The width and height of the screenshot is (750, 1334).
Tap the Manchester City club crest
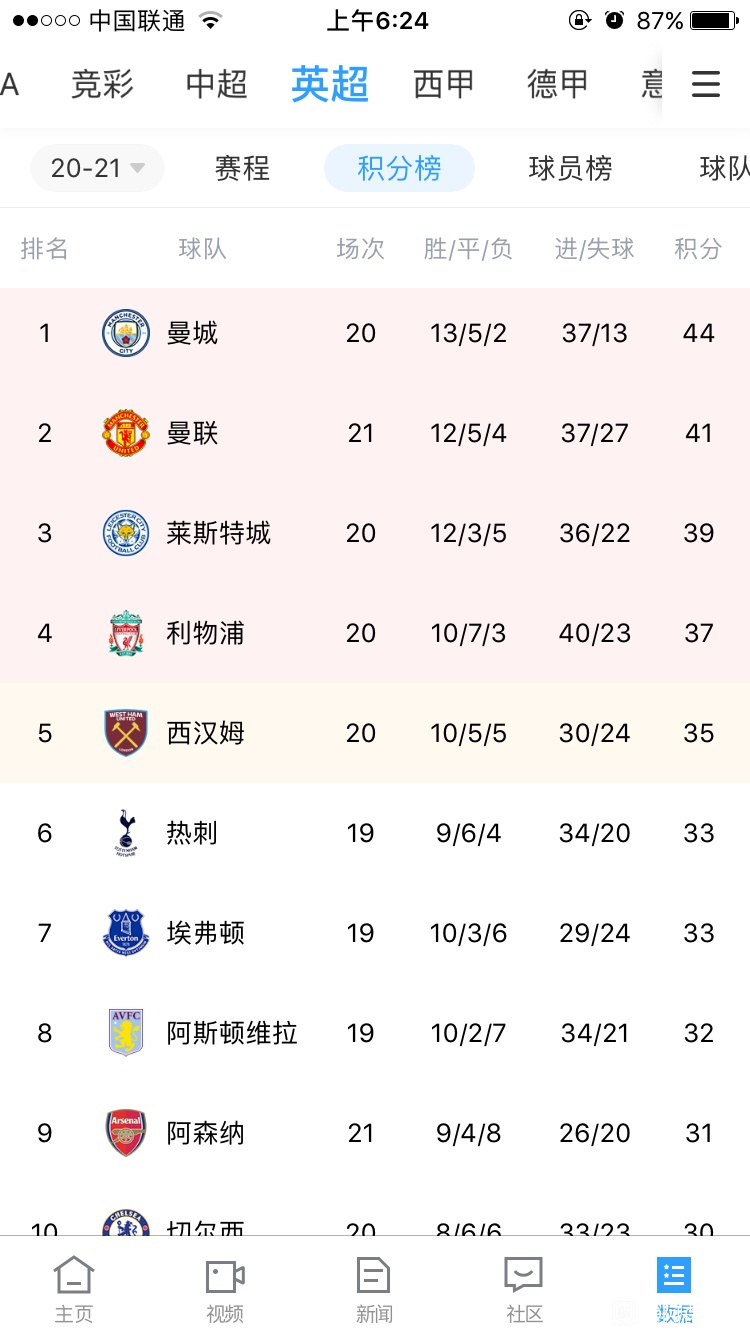(126, 333)
